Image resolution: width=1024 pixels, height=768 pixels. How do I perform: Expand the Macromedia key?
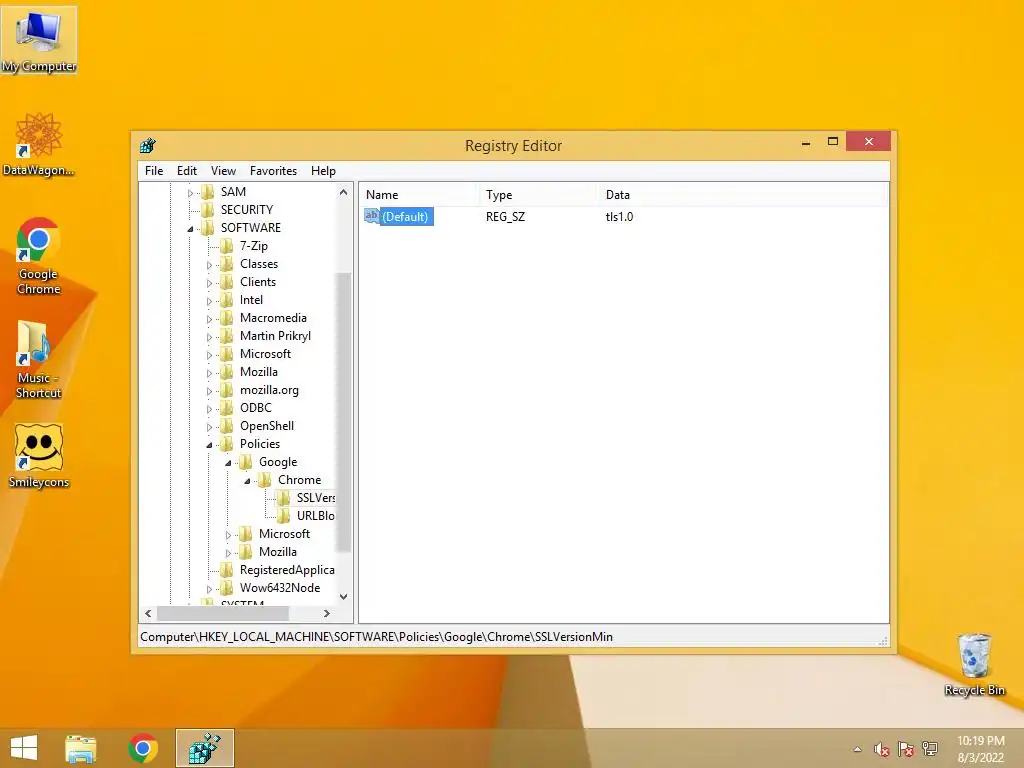pos(209,319)
